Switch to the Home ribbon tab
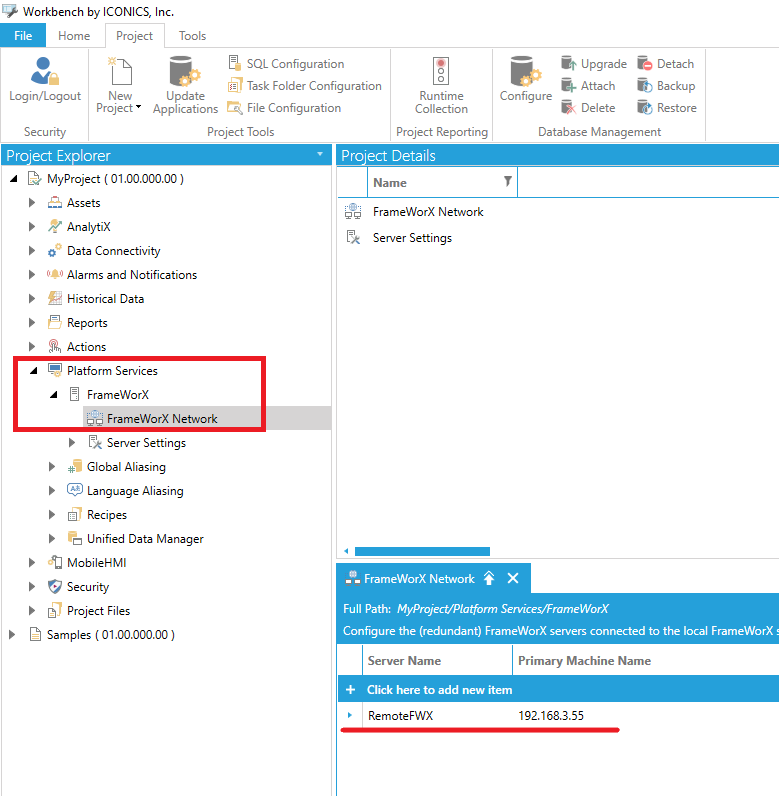The height and width of the screenshot is (796, 779). click(74, 36)
